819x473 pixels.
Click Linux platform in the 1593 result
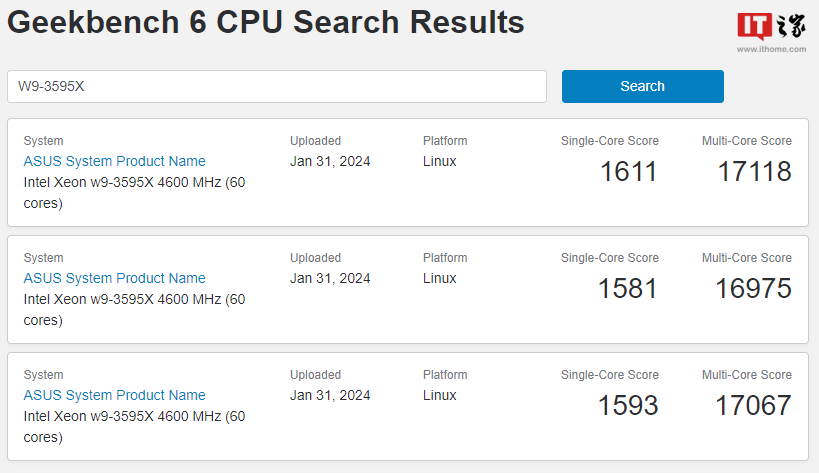click(x=440, y=395)
